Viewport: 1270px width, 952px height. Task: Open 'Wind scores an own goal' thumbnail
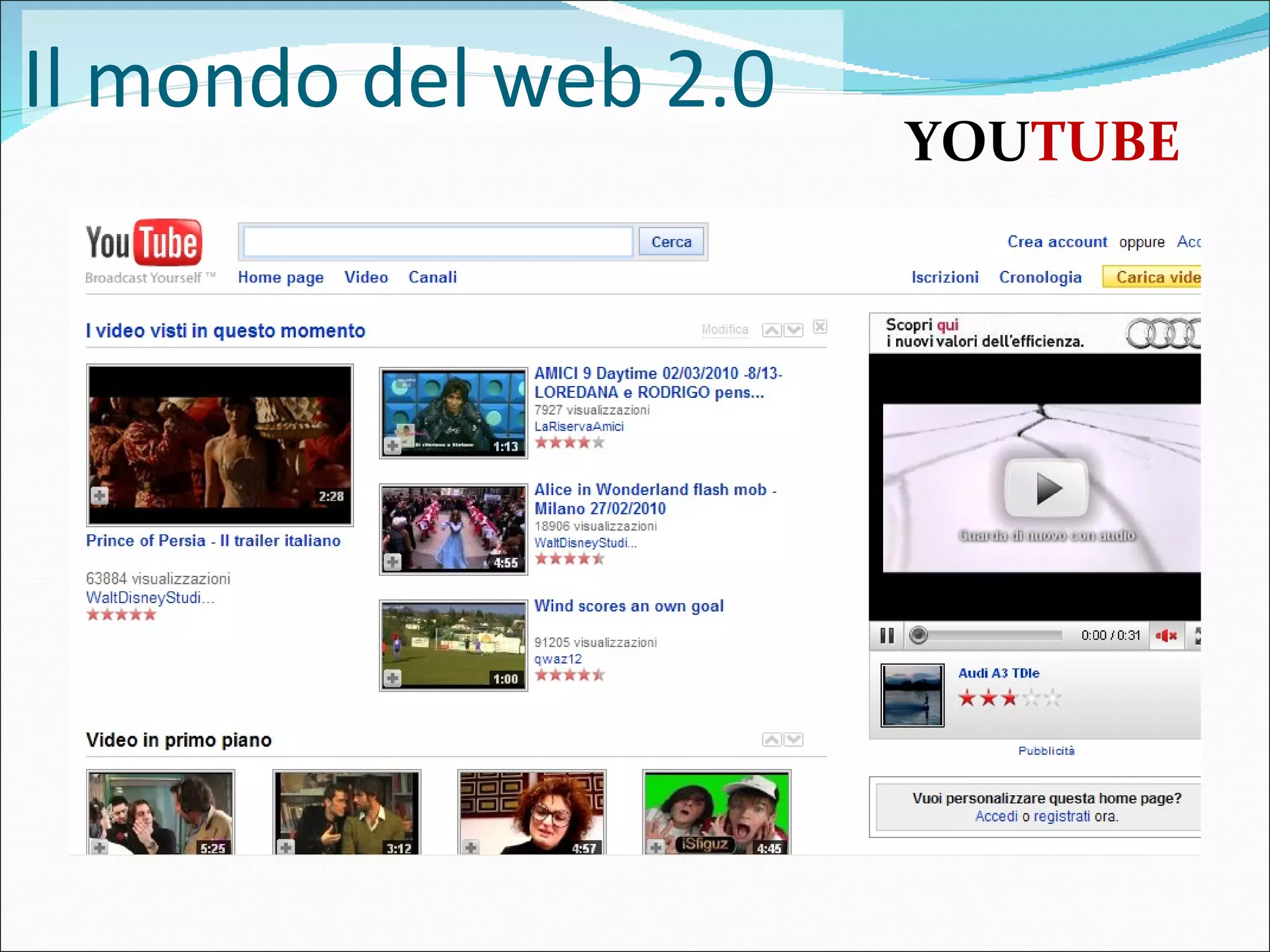tap(453, 645)
